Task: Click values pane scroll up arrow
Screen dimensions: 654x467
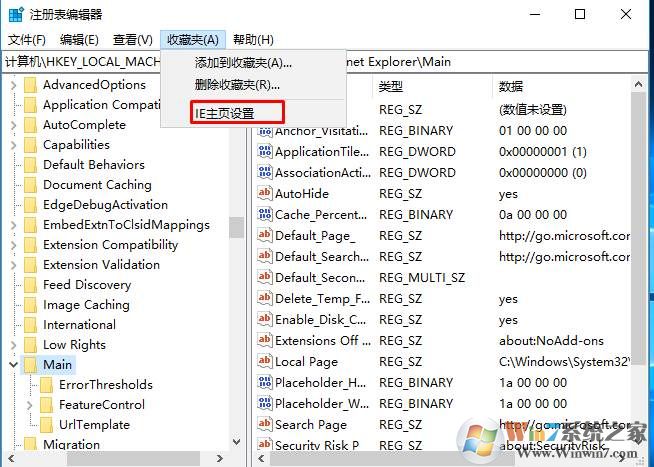Action: (x=638, y=85)
